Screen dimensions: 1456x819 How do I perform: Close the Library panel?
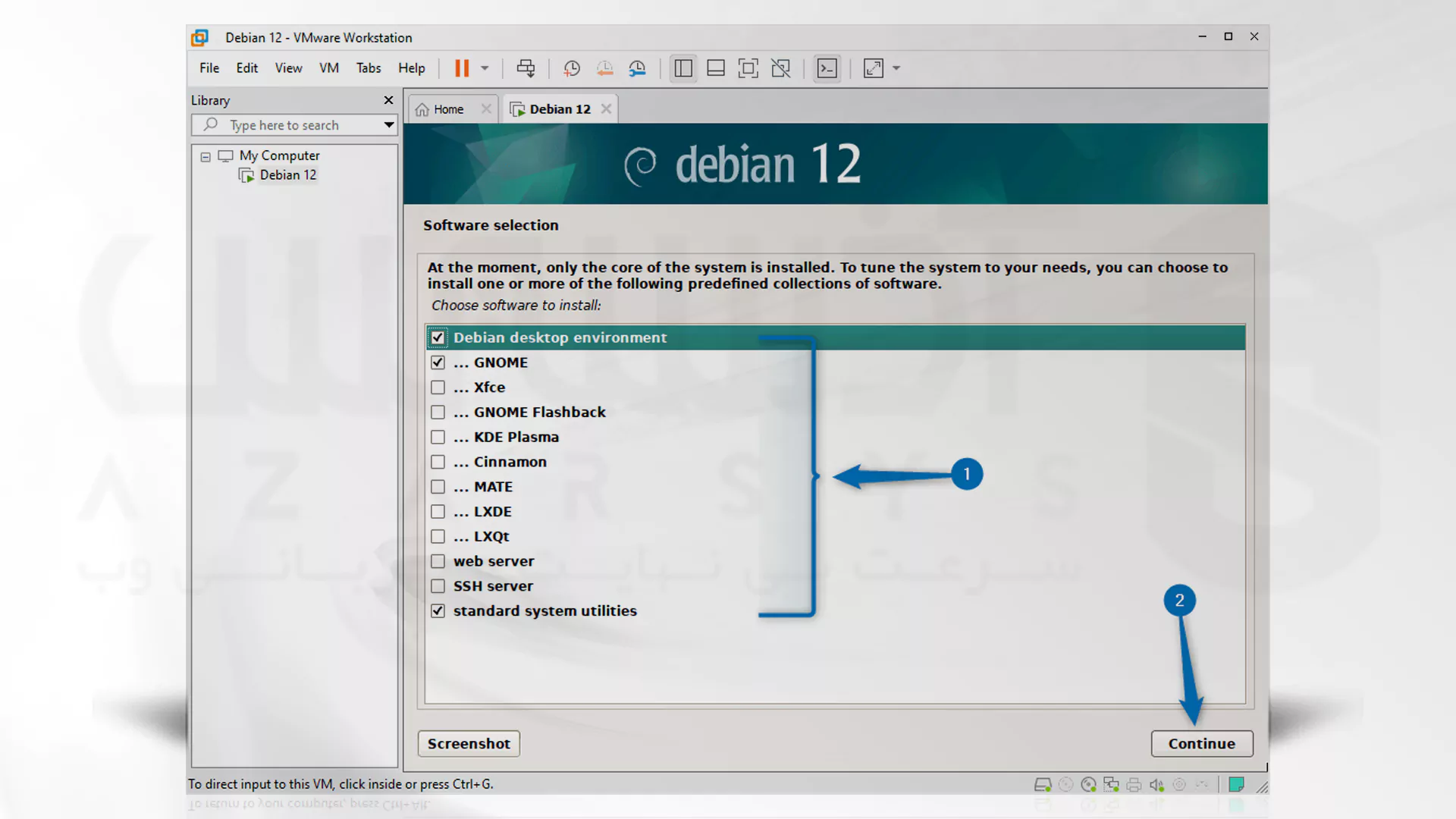(388, 100)
